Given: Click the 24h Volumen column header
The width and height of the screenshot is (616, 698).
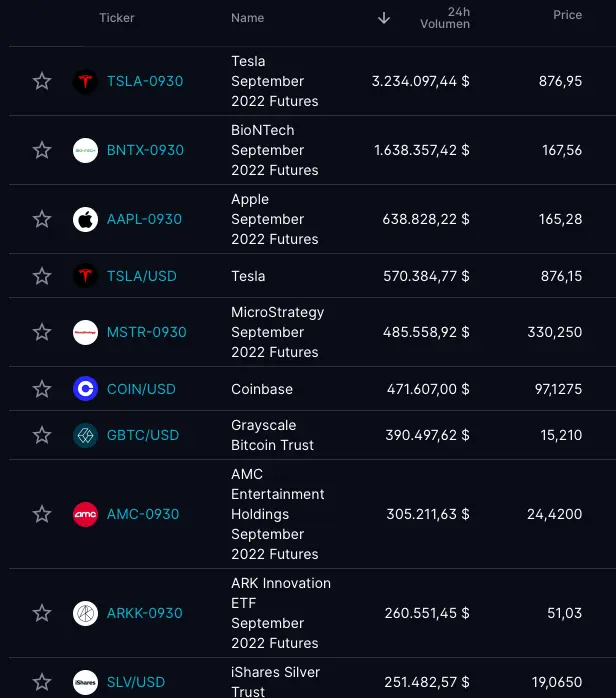Looking at the screenshot, I should [x=445, y=18].
